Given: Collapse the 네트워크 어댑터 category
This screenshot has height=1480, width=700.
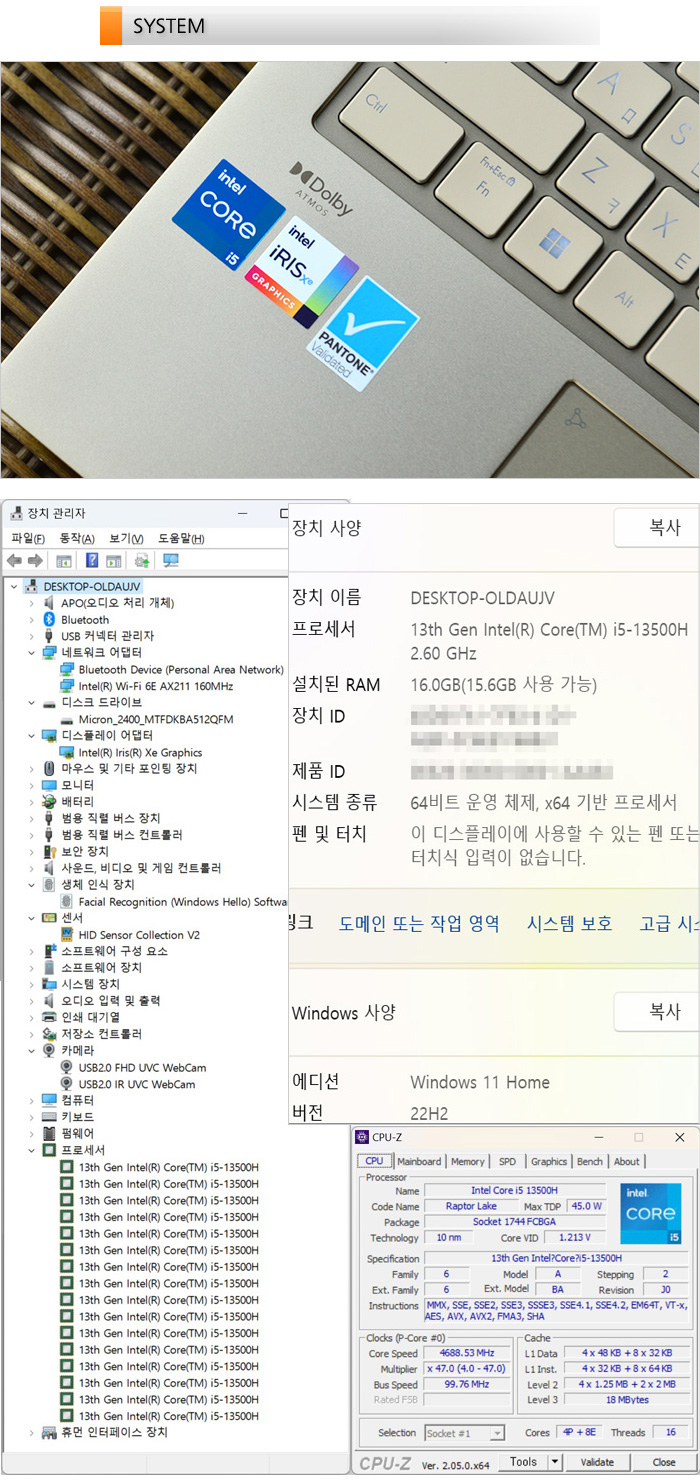Looking at the screenshot, I should pos(32,653).
